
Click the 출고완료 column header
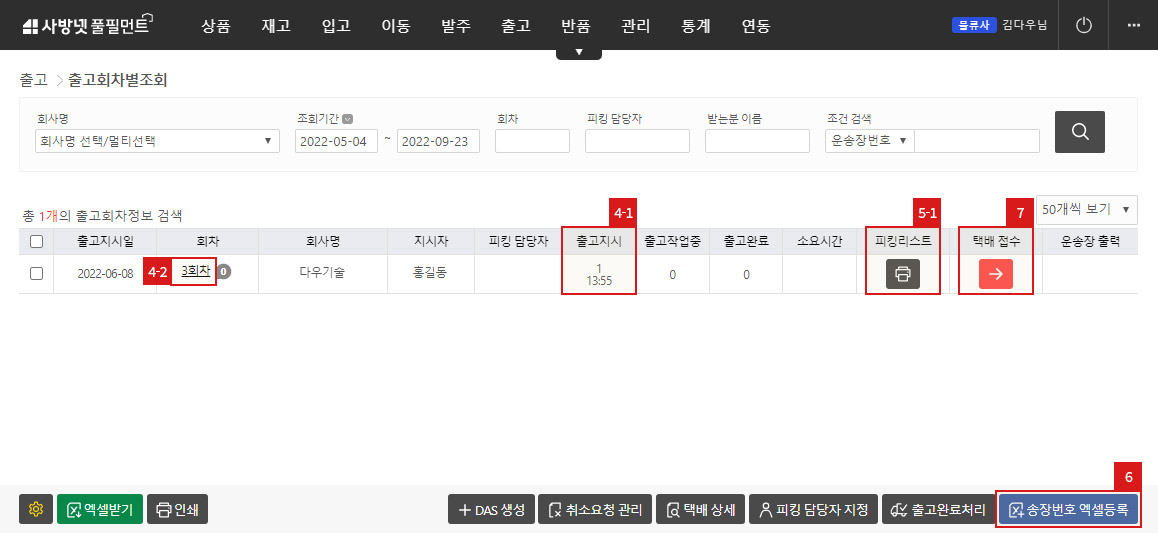pyautogui.click(x=746, y=241)
